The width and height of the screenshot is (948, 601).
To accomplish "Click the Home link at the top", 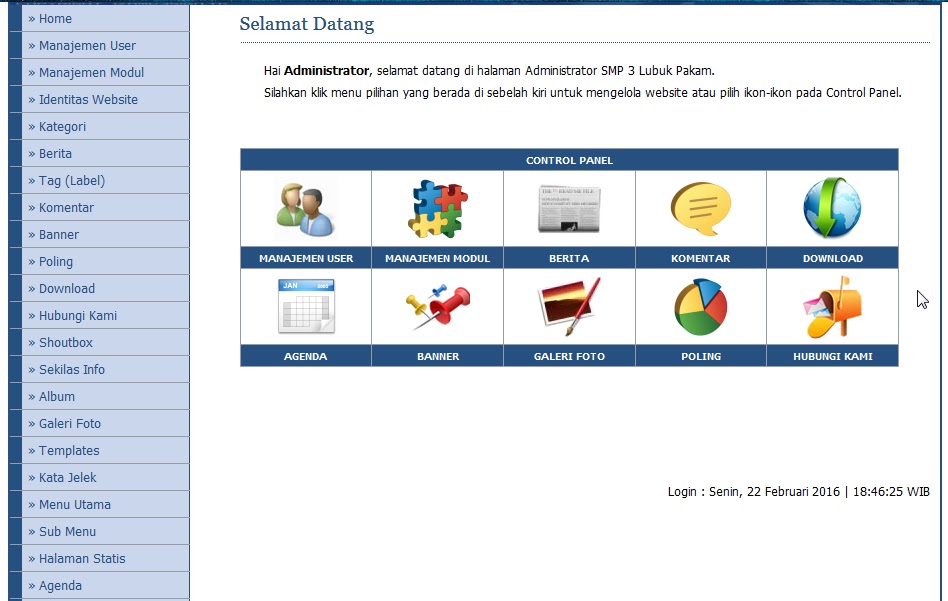I will pos(54,18).
